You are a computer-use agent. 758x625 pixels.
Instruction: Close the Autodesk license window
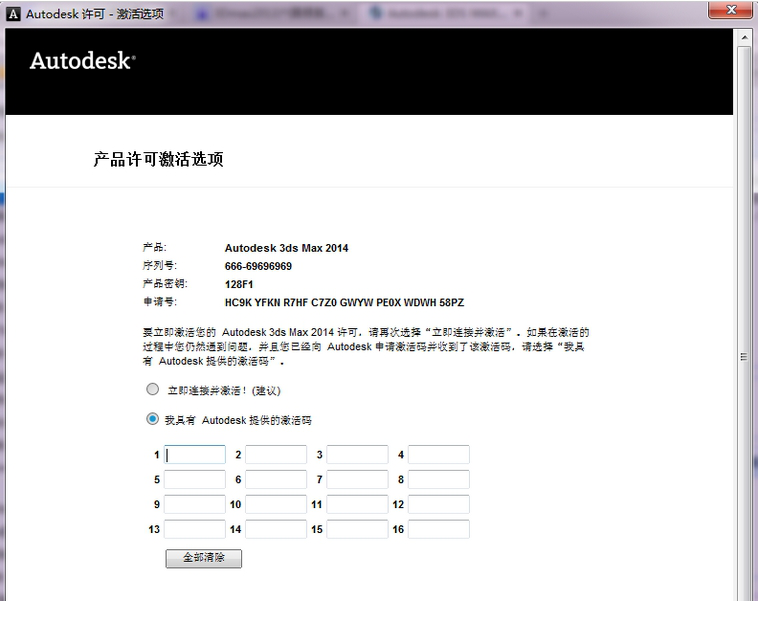[x=731, y=10]
